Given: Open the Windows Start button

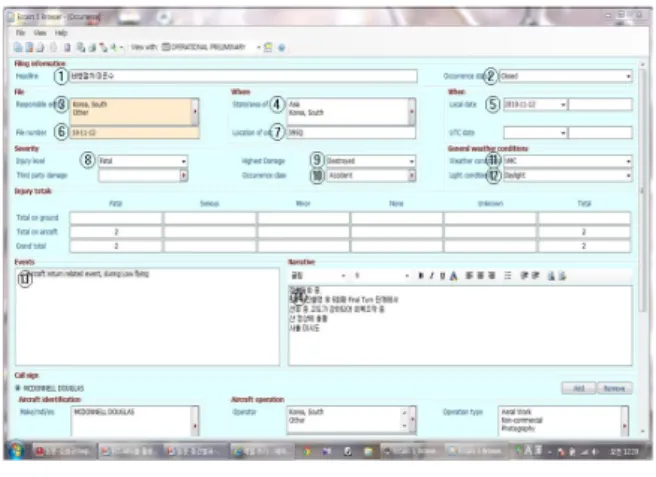Looking at the screenshot, I should point(16,451).
